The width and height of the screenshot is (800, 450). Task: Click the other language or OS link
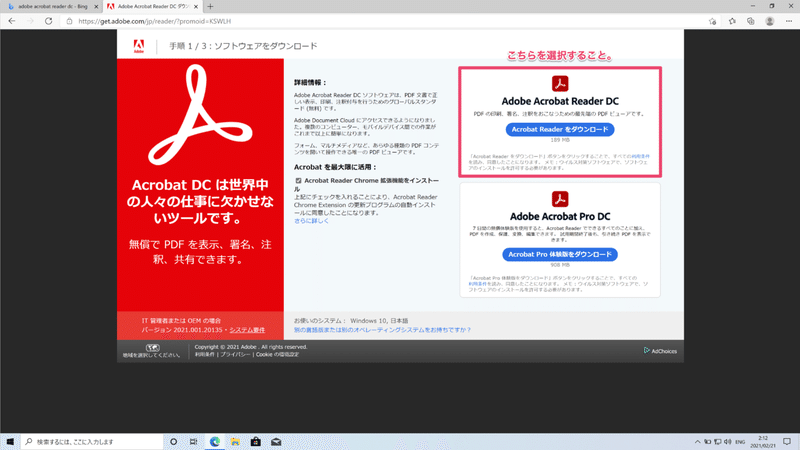click(382, 330)
